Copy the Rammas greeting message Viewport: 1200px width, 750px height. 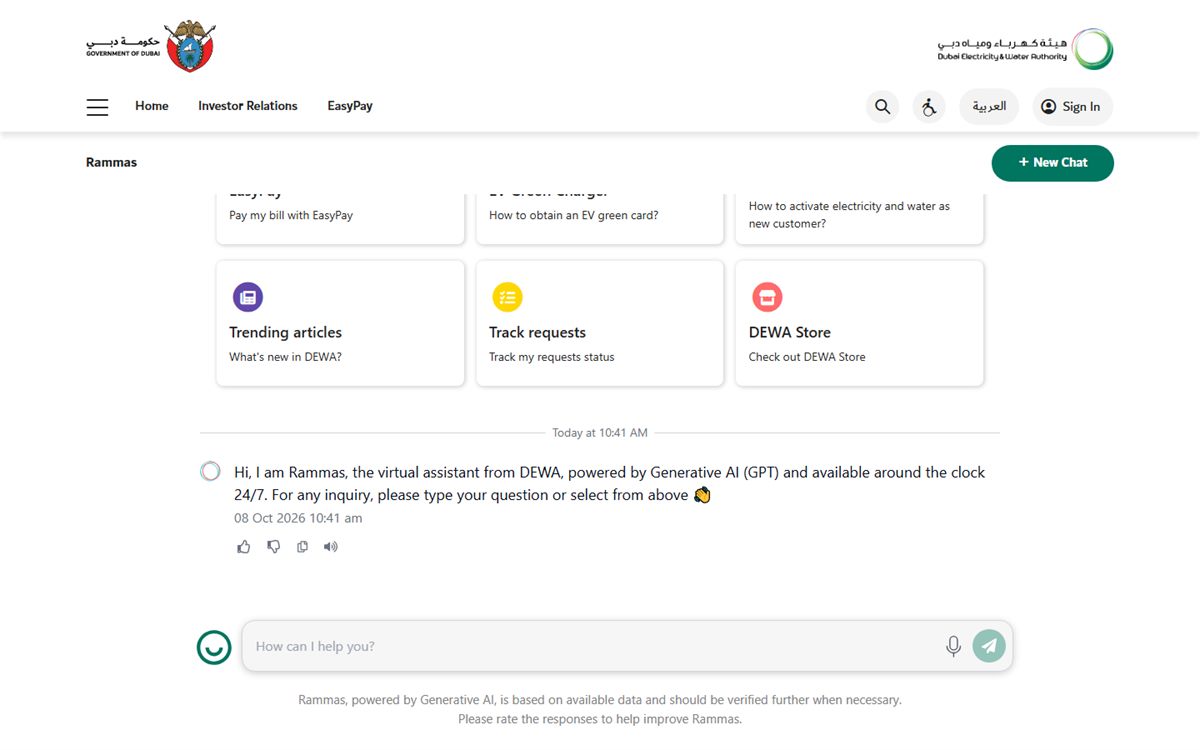[x=302, y=547]
